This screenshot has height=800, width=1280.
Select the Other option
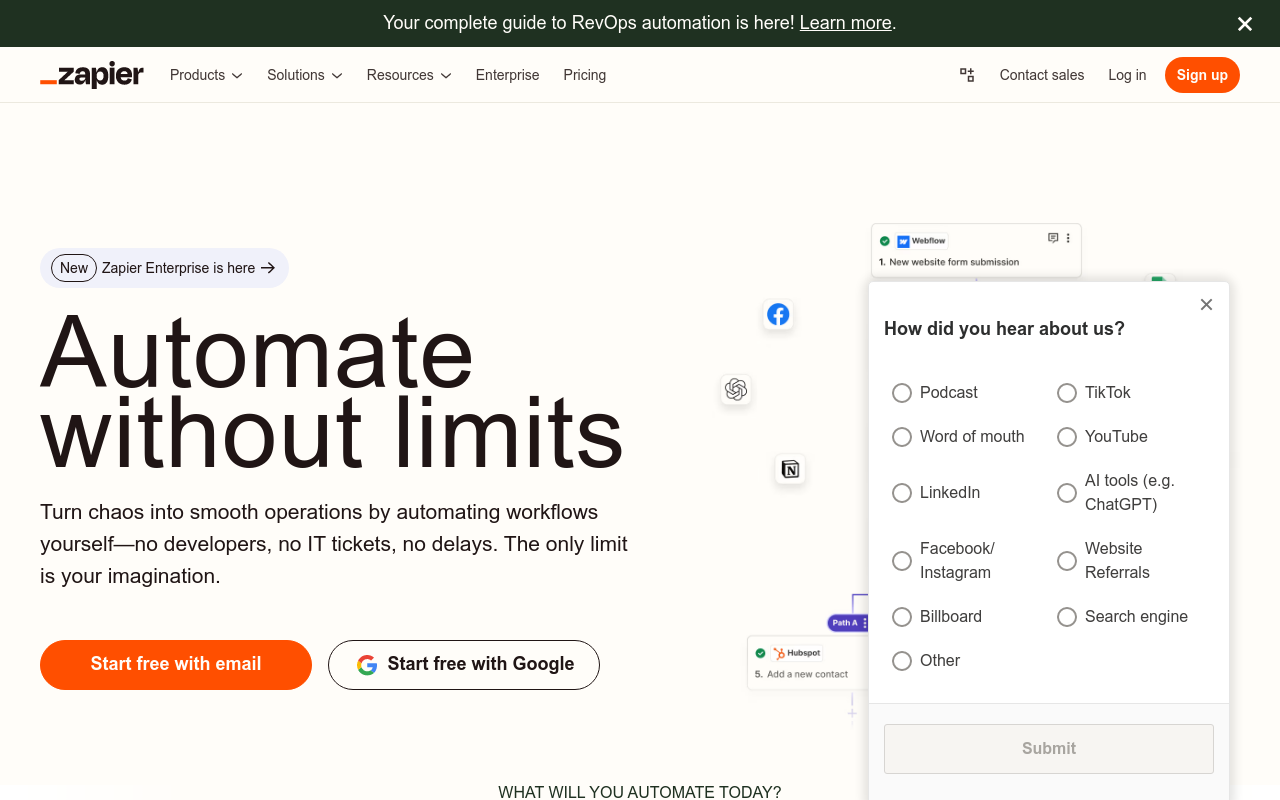902,661
